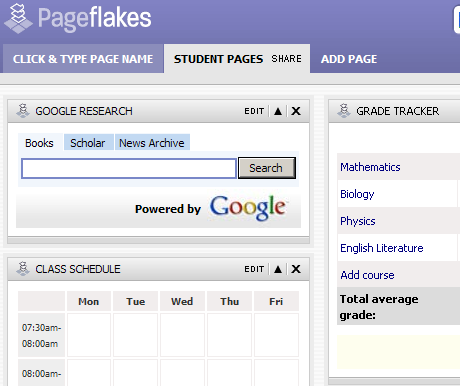Edit the Google Research flake

click(254, 111)
